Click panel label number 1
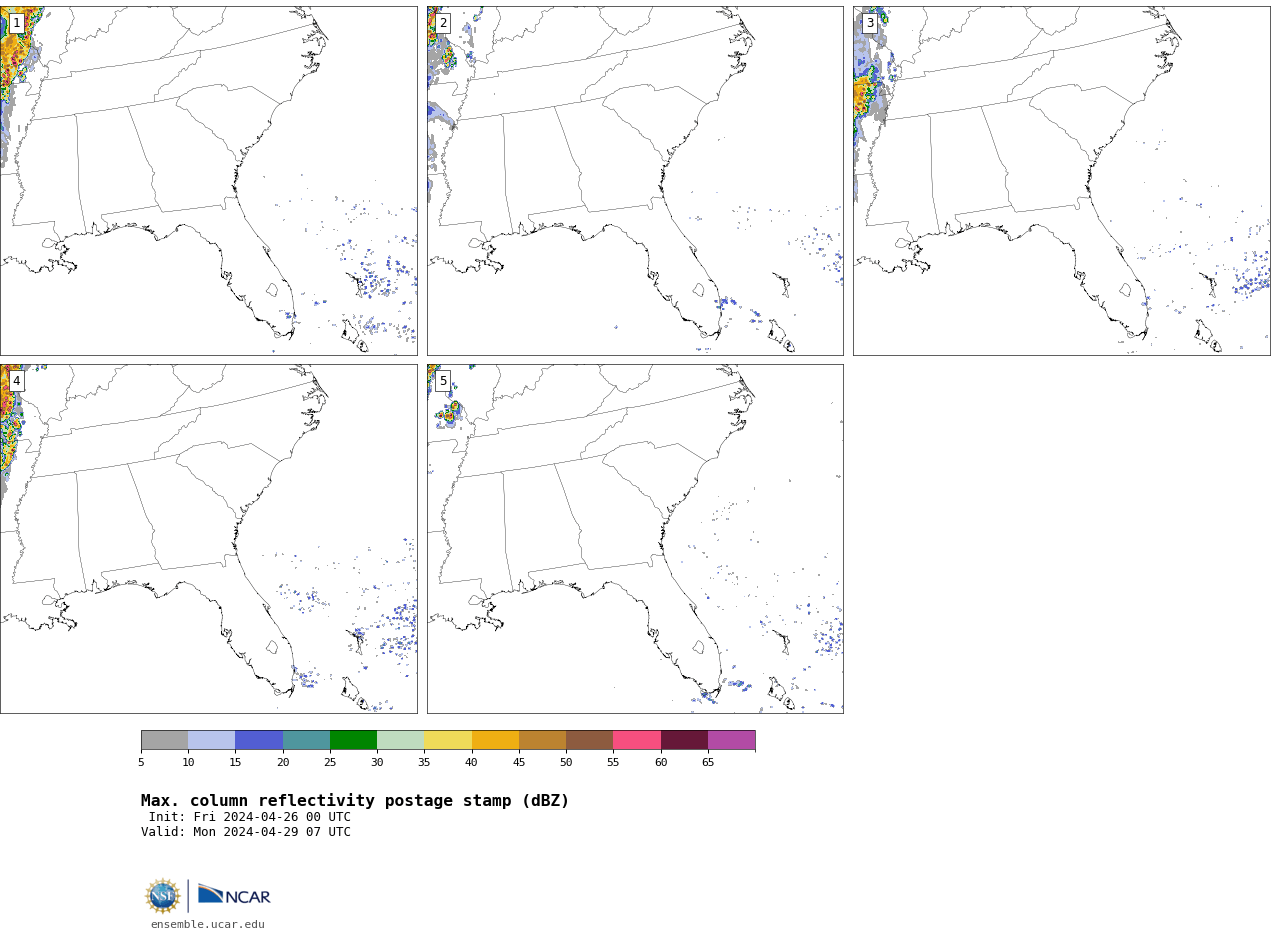 16,23
